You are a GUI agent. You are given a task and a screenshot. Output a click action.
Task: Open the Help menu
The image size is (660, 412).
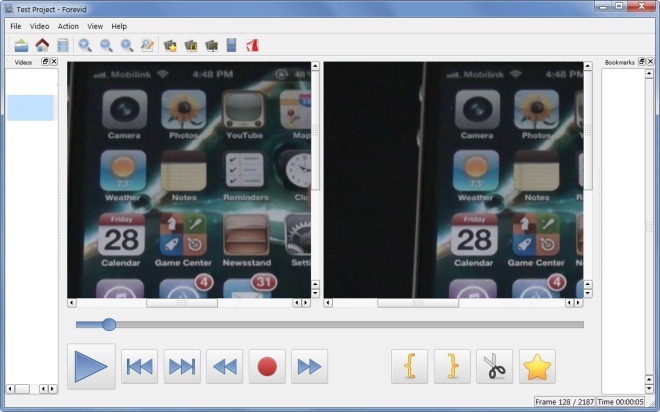(x=119, y=26)
